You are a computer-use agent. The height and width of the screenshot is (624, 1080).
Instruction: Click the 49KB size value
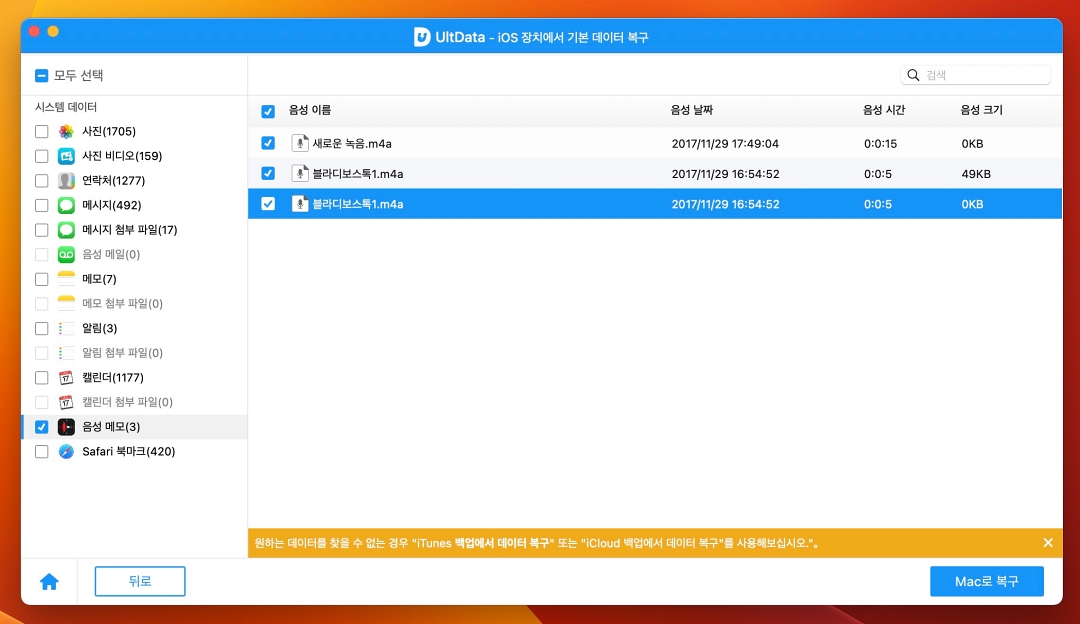point(976,174)
